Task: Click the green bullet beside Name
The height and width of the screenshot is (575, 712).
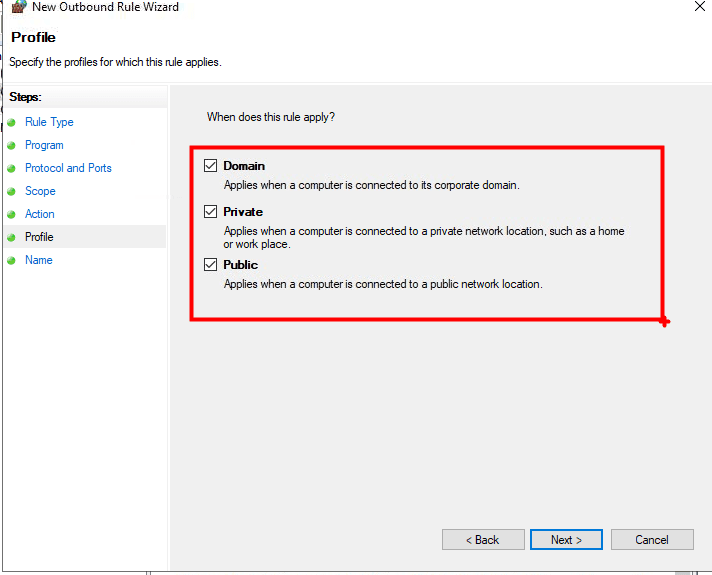Action: coord(12,261)
